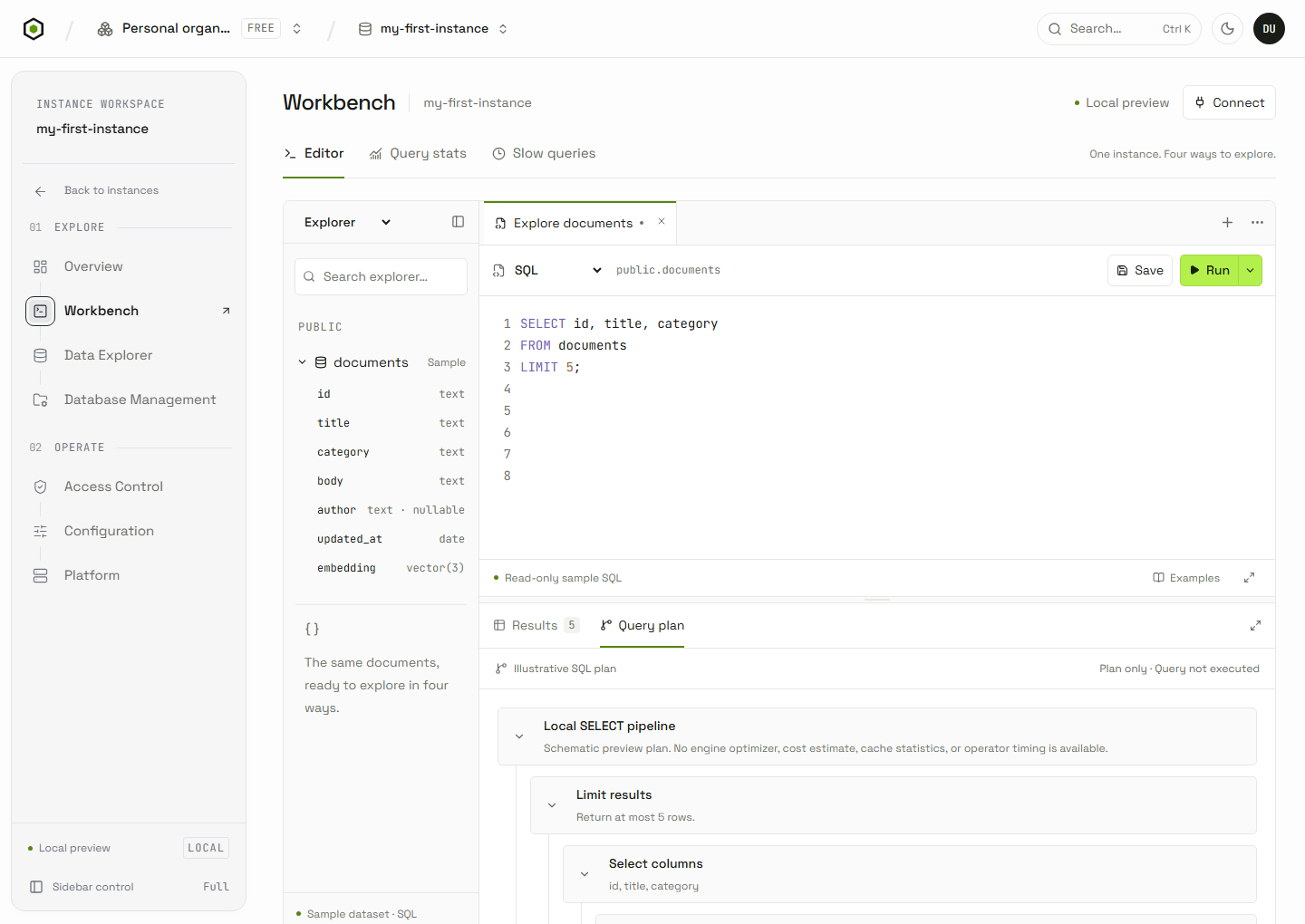Select the Editor tab
Image resolution: width=1305 pixels, height=924 pixels.
[314, 153]
